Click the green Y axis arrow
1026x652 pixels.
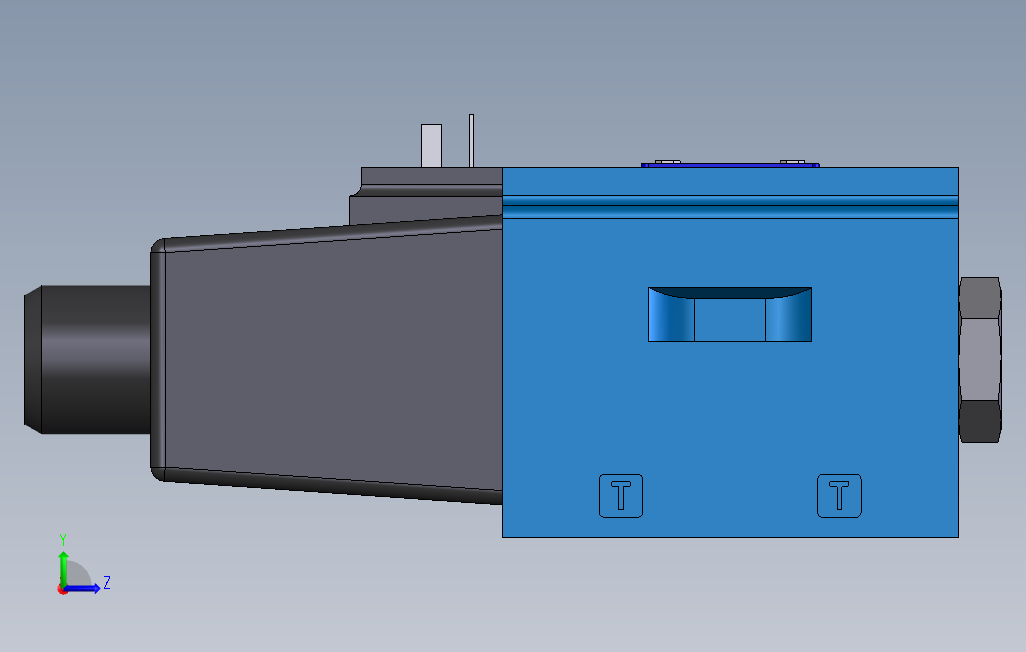coord(63,568)
